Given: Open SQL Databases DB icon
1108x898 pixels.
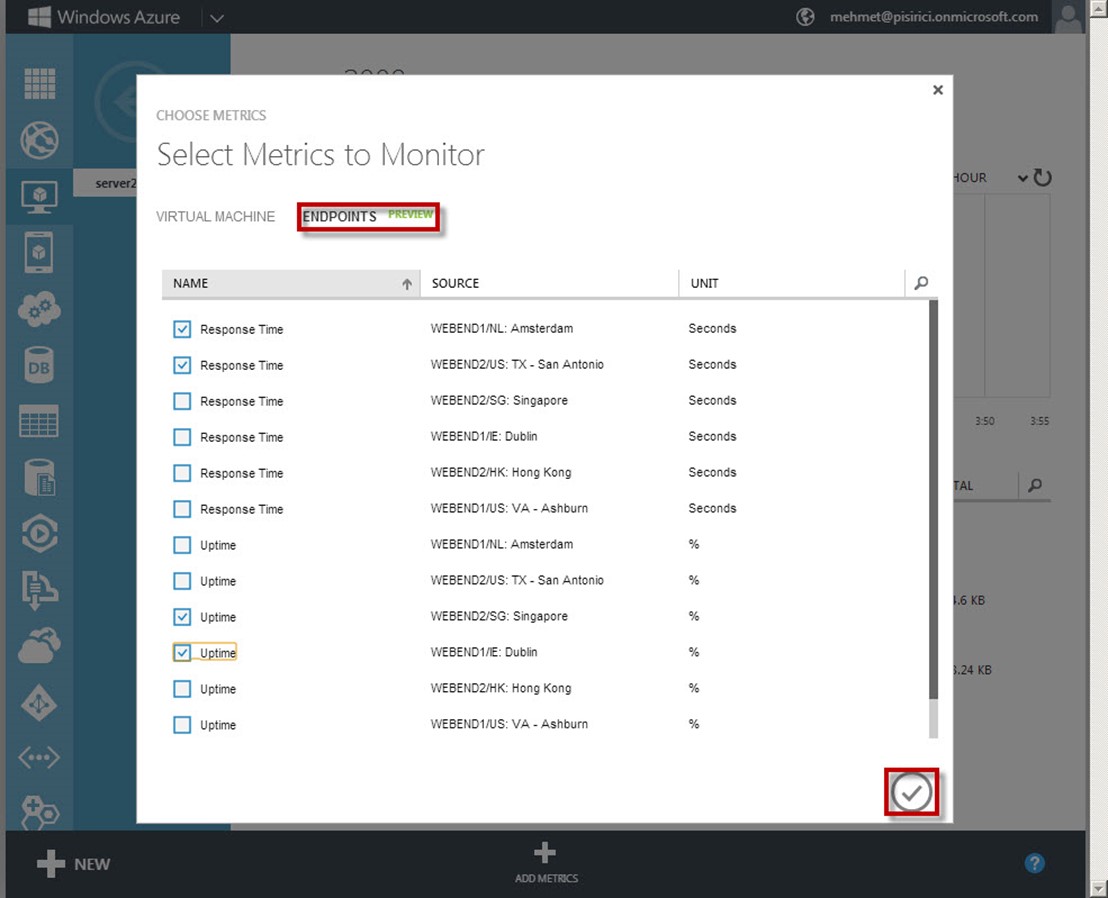Looking at the screenshot, I should (40, 365).
